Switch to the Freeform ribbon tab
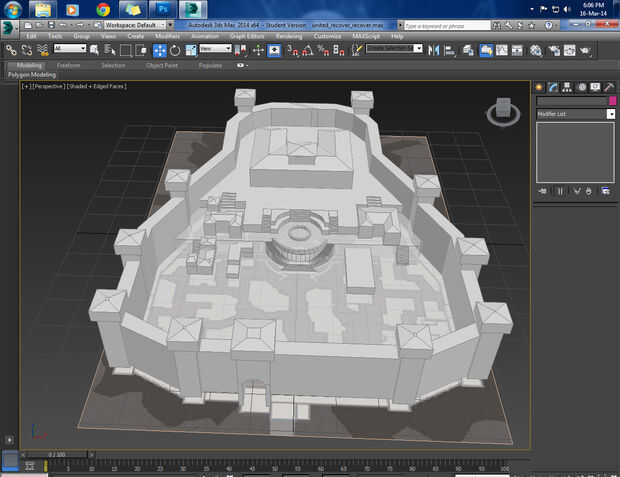 (x=69, y=65)
